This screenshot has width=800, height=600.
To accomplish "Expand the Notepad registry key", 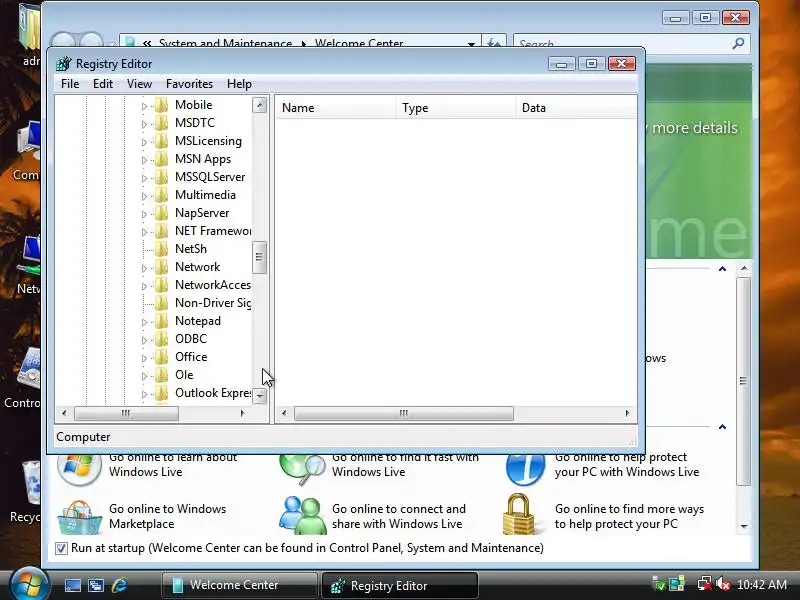I will pyautogui.click(x=144, y=322).
